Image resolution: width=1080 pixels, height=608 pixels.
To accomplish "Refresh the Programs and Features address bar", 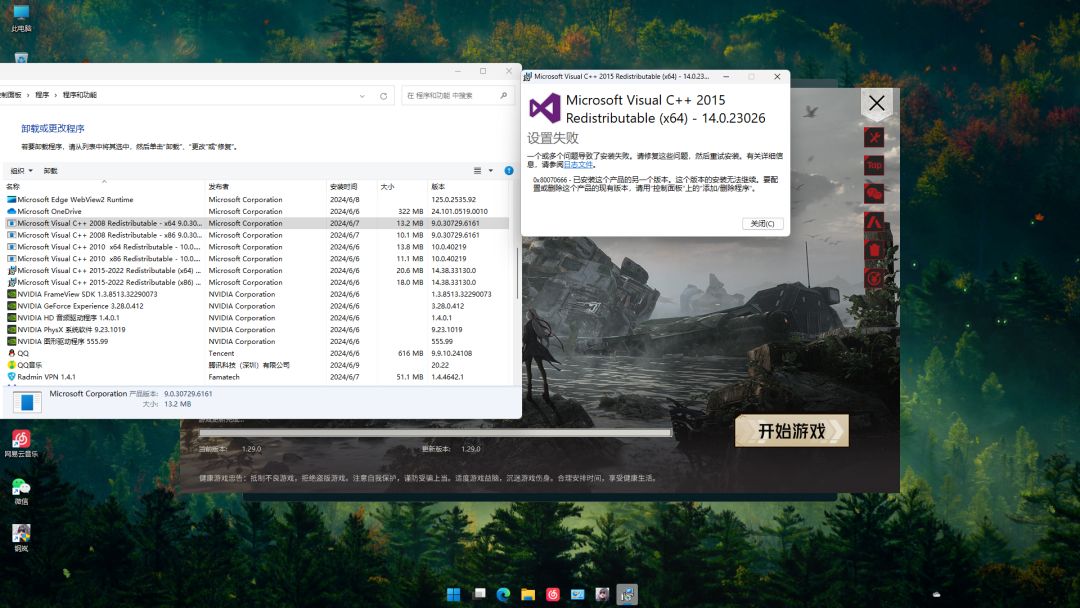I will coord(384,96).
